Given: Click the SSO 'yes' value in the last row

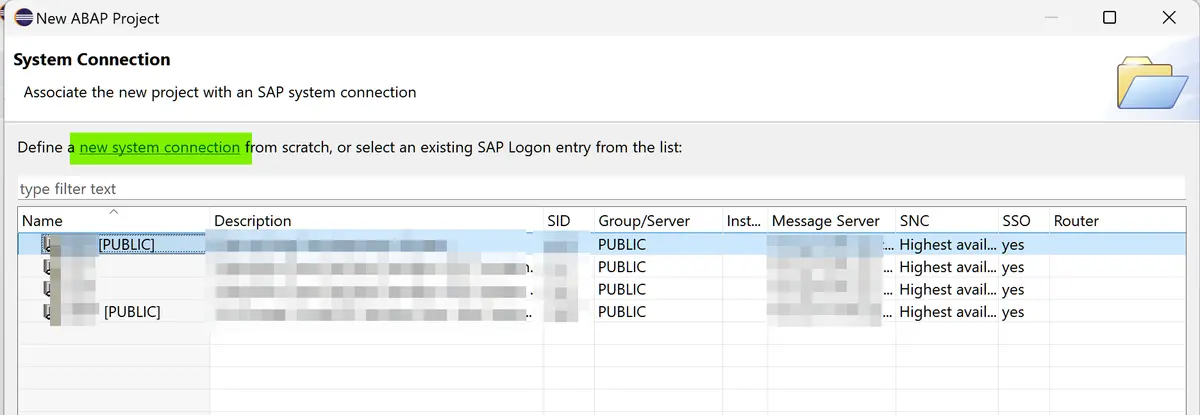Looking at the screenshot, I should (x=1013, y=312).
